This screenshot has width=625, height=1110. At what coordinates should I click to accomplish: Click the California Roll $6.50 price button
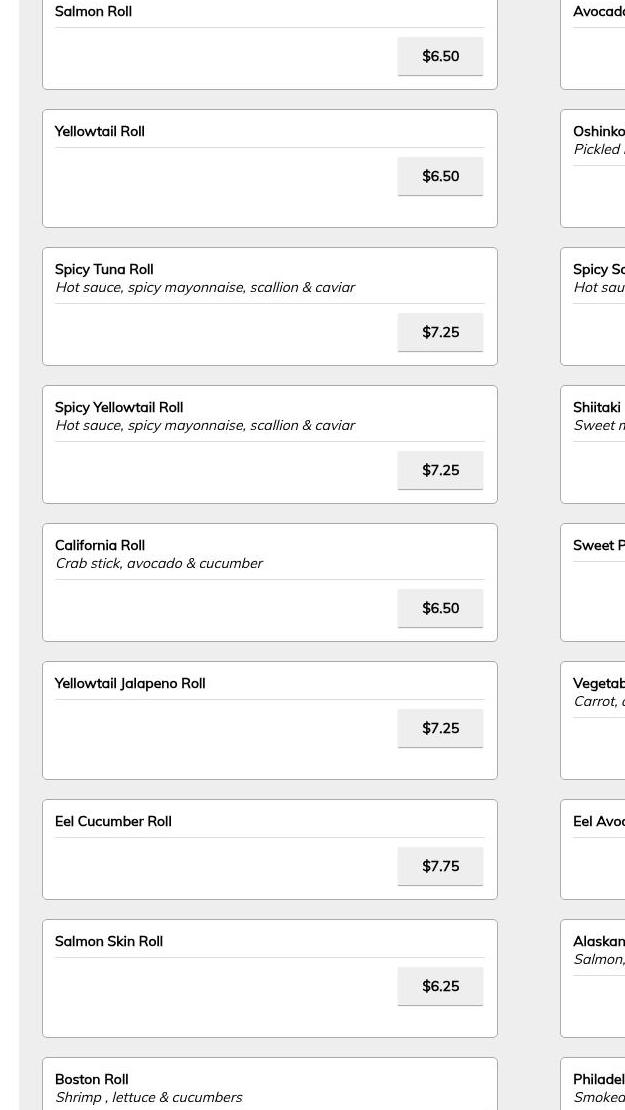point(440,608)
